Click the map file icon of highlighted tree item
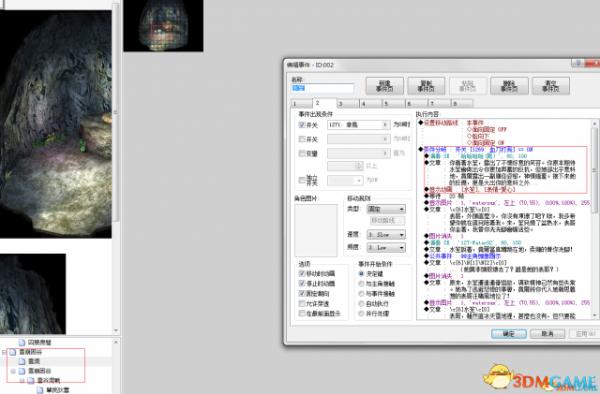600x394 pixels. point(22,361)
